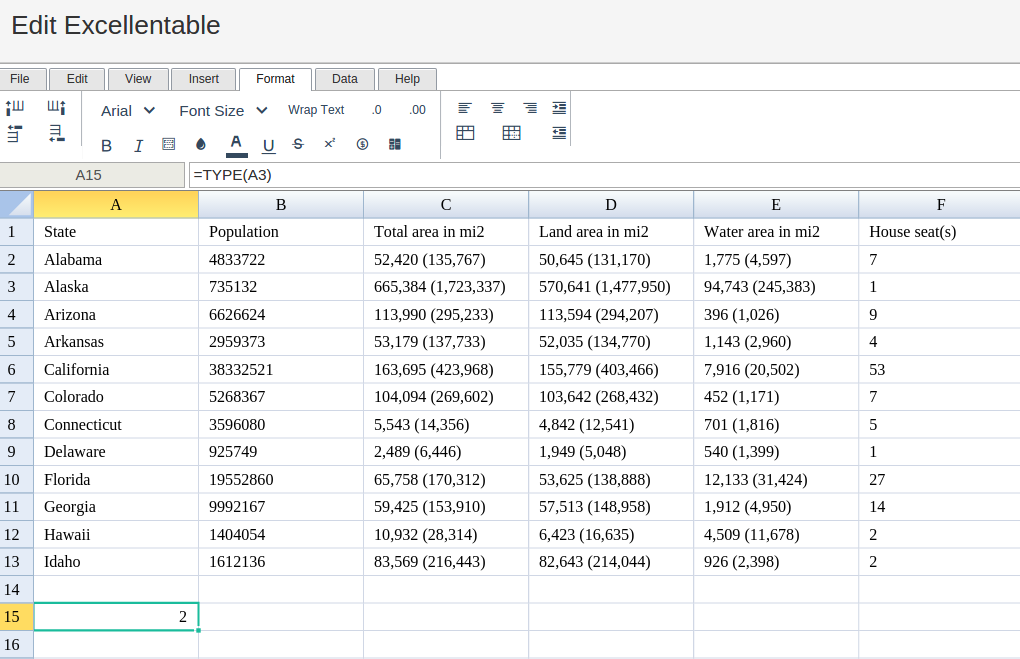Viewport: 1020px width, 659px height.
Task: Click the Wrap Text button
Action: coord(316,110)
